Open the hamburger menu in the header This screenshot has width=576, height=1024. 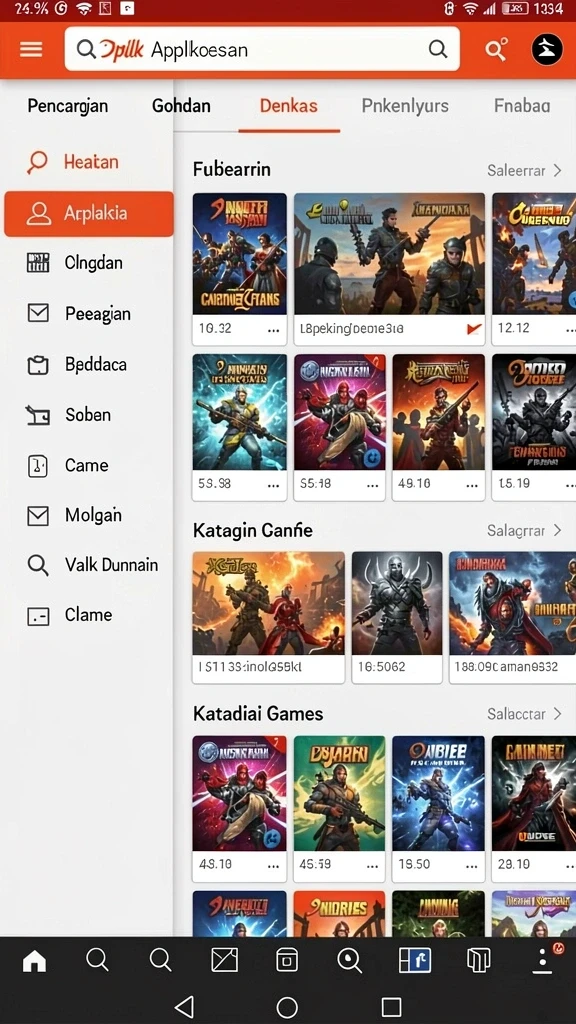(x=31, y=49)
